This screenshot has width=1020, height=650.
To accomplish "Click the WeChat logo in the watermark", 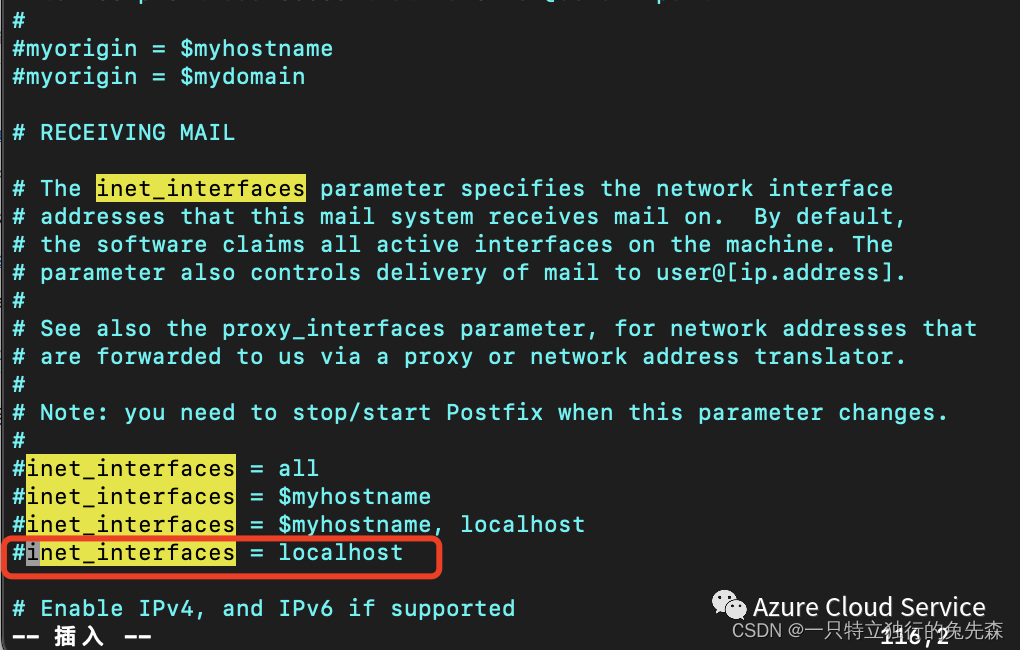I will [x=729, y=605].
